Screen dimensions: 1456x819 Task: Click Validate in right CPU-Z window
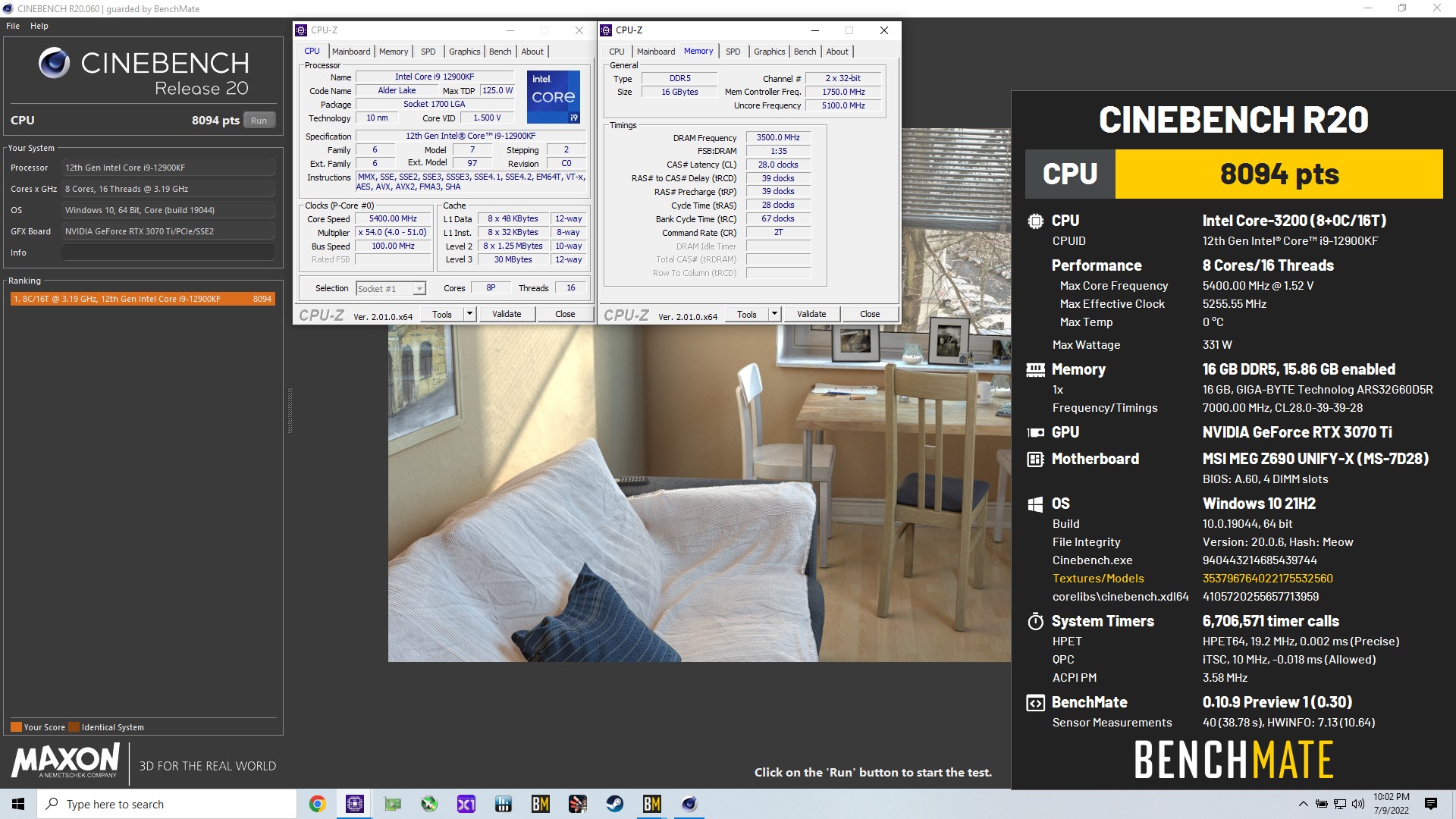coord(811,314)
